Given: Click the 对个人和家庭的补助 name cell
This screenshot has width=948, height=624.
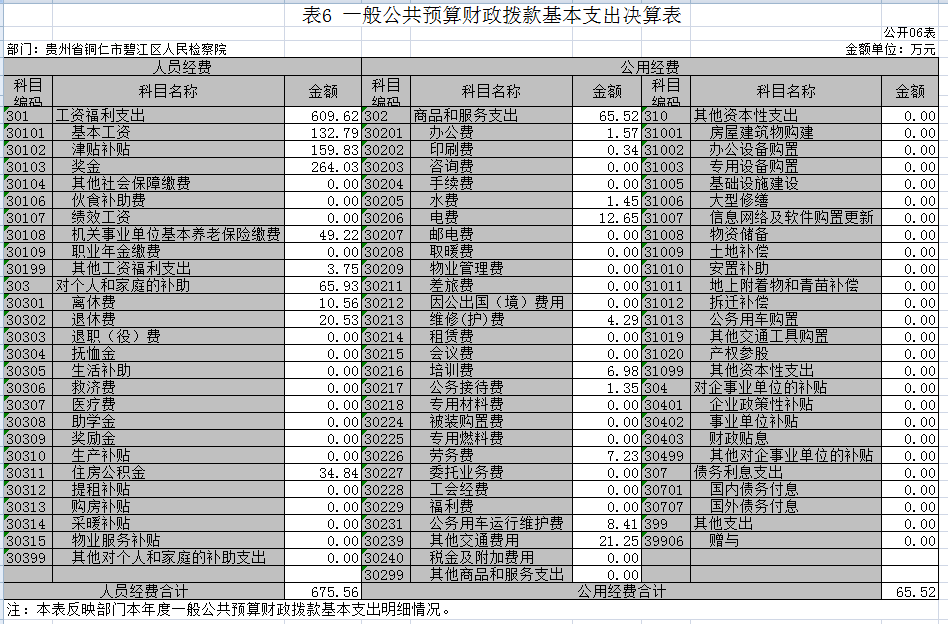Looking at the screenshot, I should point(122,285).
